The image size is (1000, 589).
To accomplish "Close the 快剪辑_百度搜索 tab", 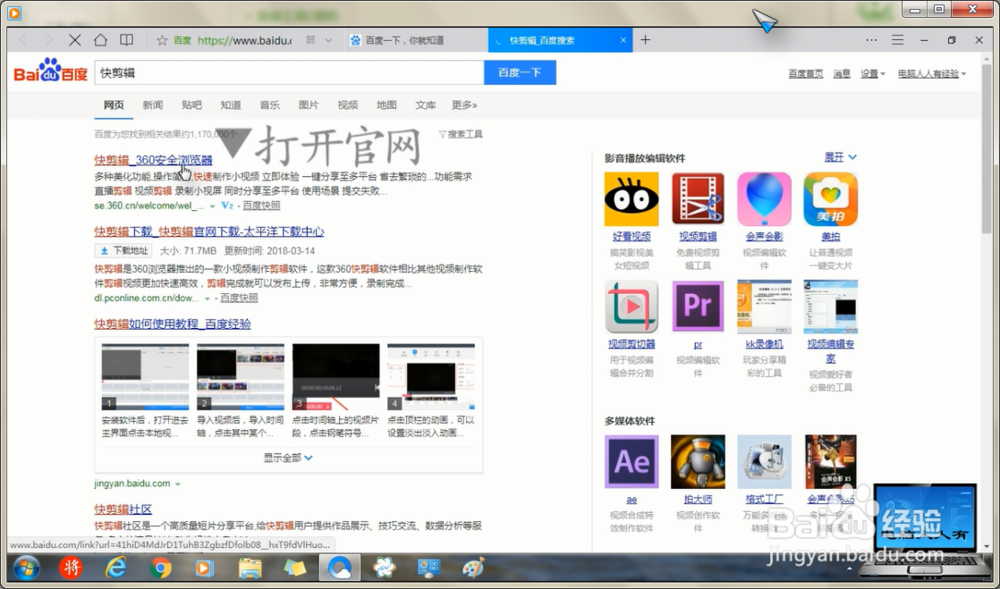I will [623, 40].
